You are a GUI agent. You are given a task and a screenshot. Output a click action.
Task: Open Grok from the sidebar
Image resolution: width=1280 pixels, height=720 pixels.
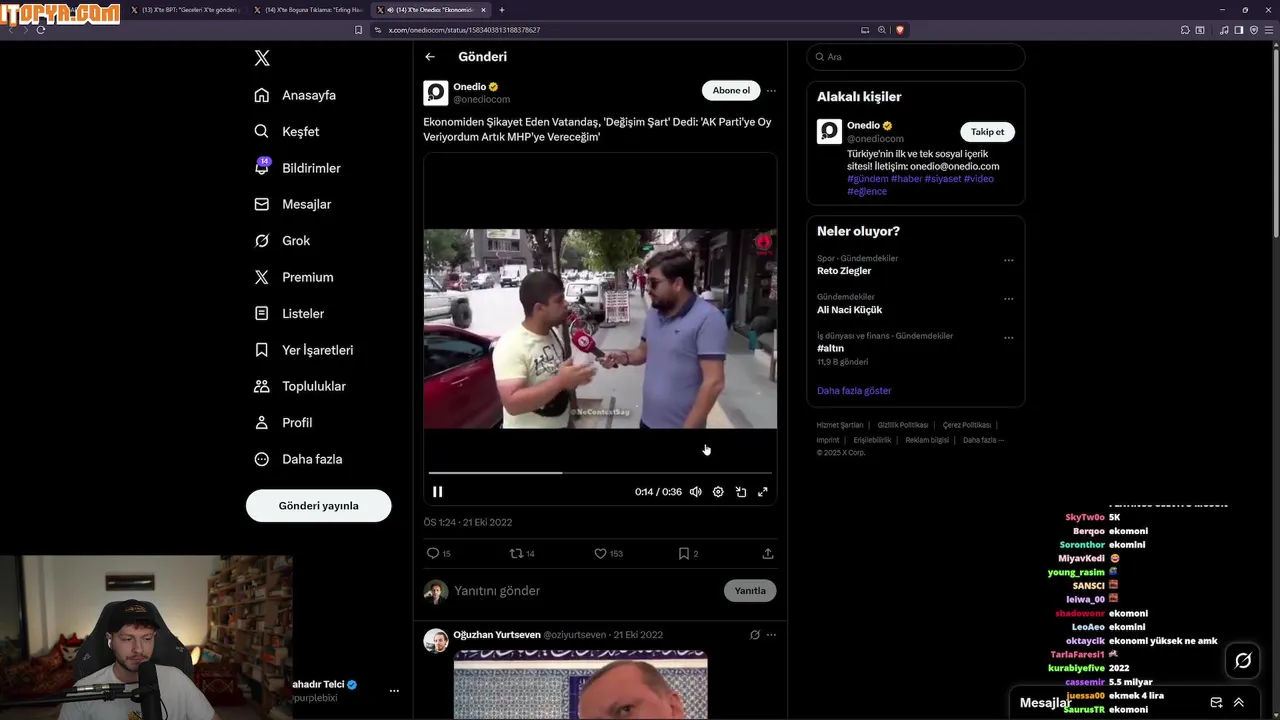tap(282, 241)
